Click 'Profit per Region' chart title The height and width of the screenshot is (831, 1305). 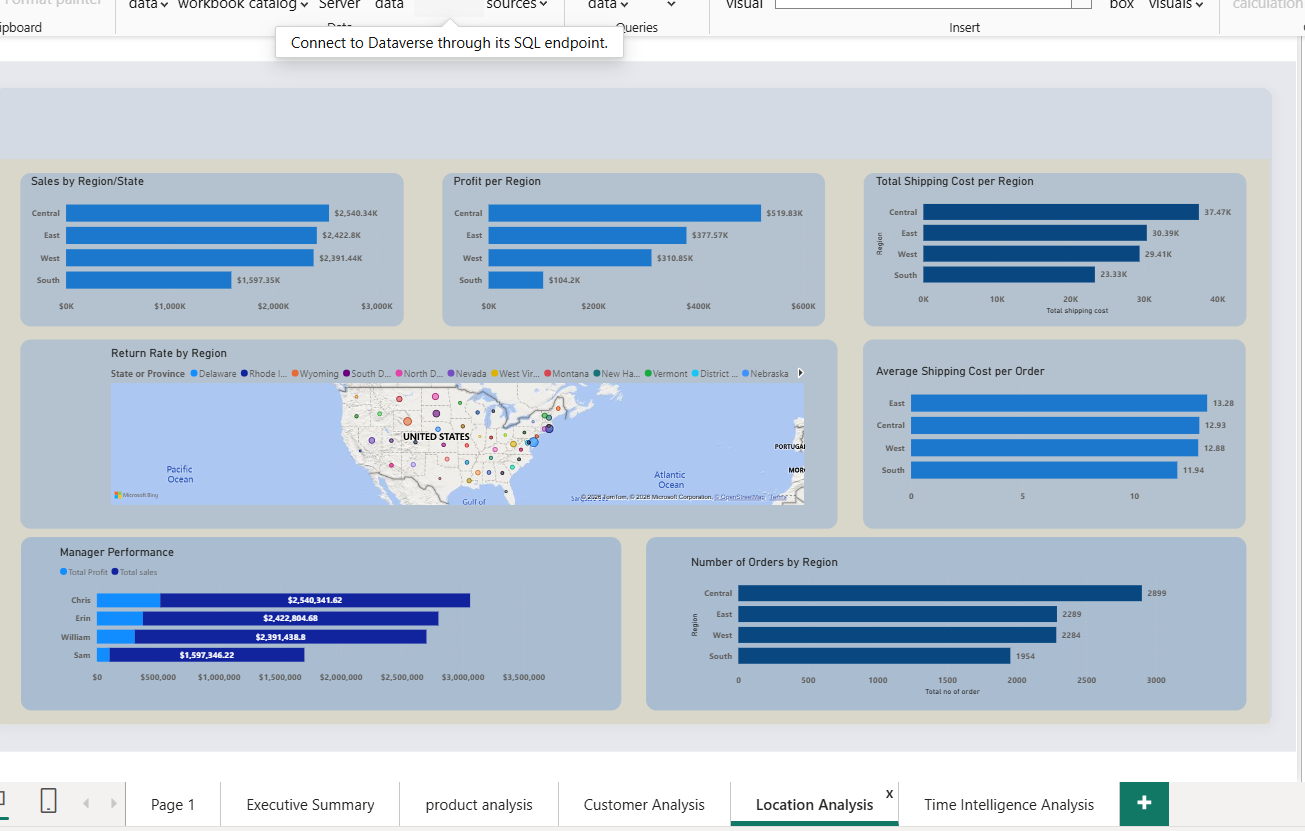(x=497, y=181)
